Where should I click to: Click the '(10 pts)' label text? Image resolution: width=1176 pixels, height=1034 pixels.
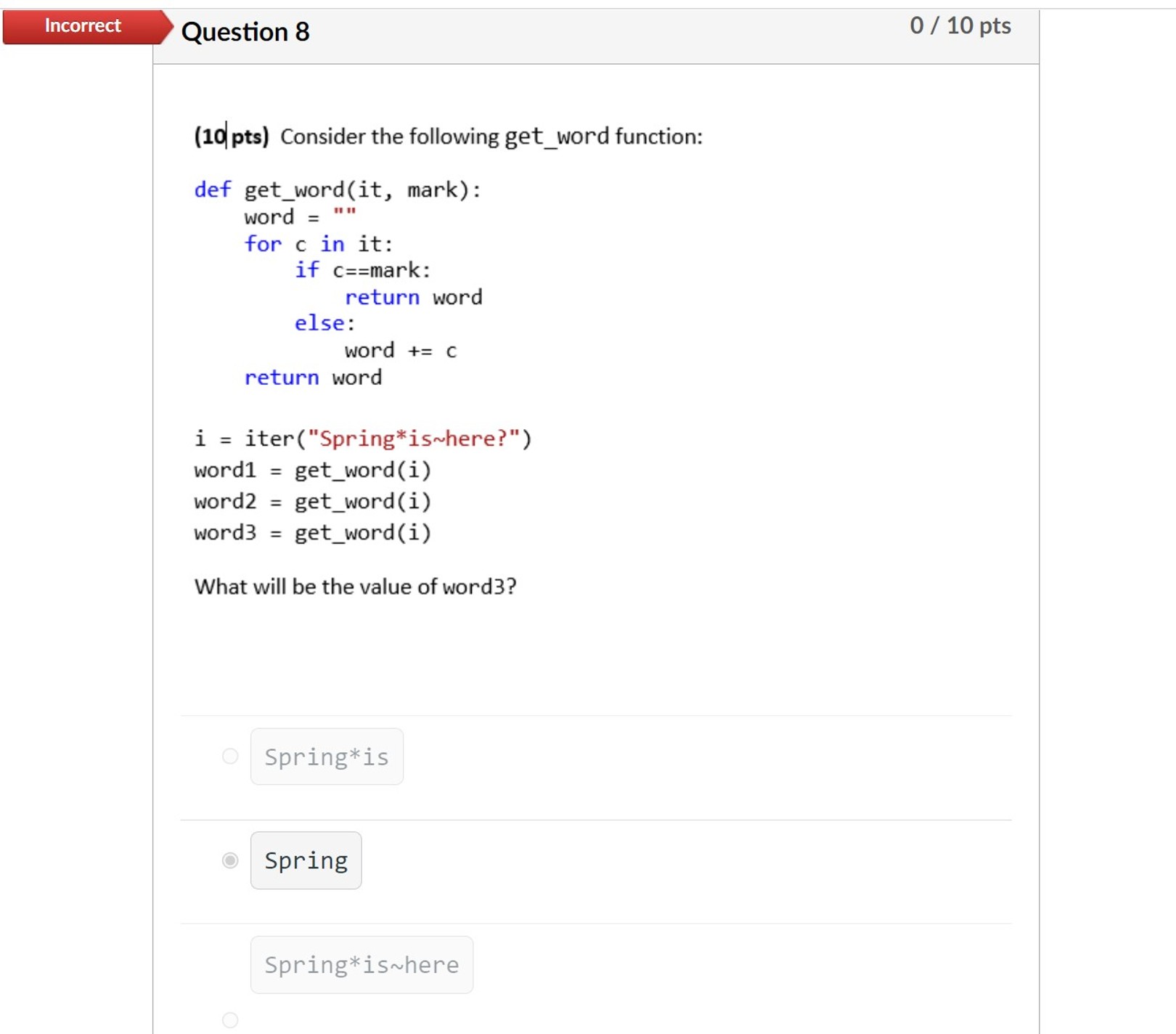point(232,137)
